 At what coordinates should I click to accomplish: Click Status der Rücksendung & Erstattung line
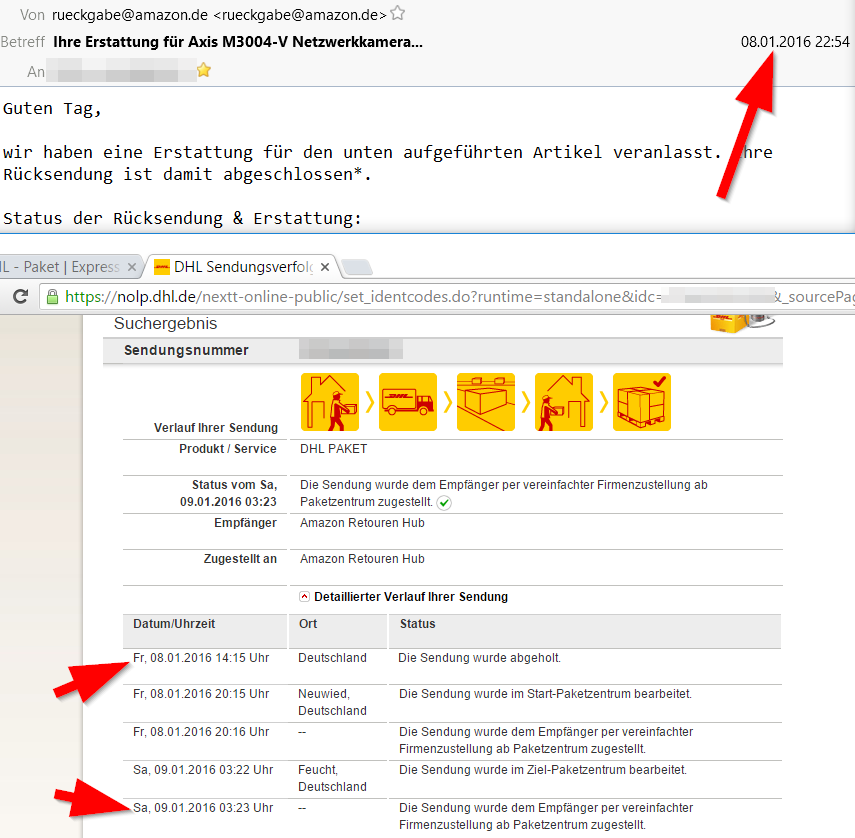coord(182,219)
